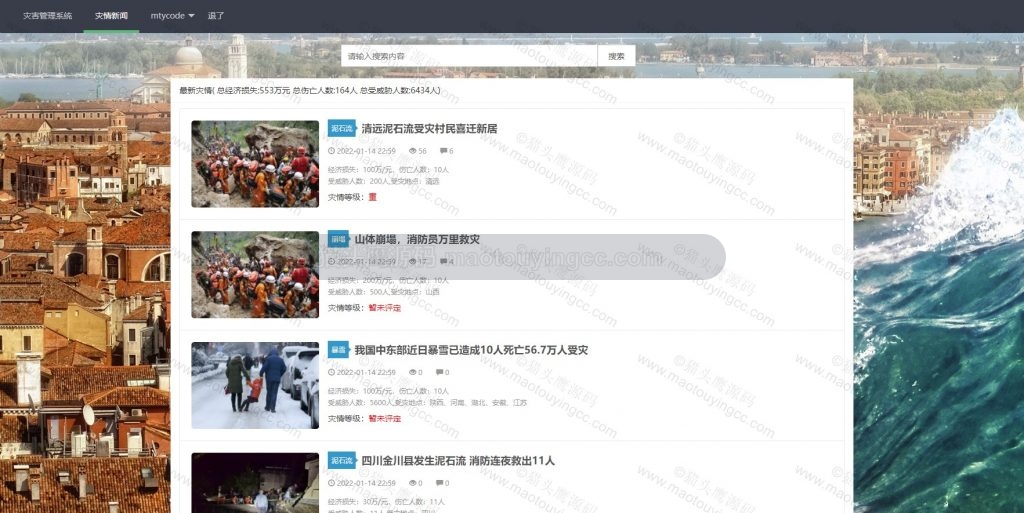This screenshot has width=1024, height=513.
Task: Click snowy street thumbnail of 暴雪 article
Action: pos(255,385)
